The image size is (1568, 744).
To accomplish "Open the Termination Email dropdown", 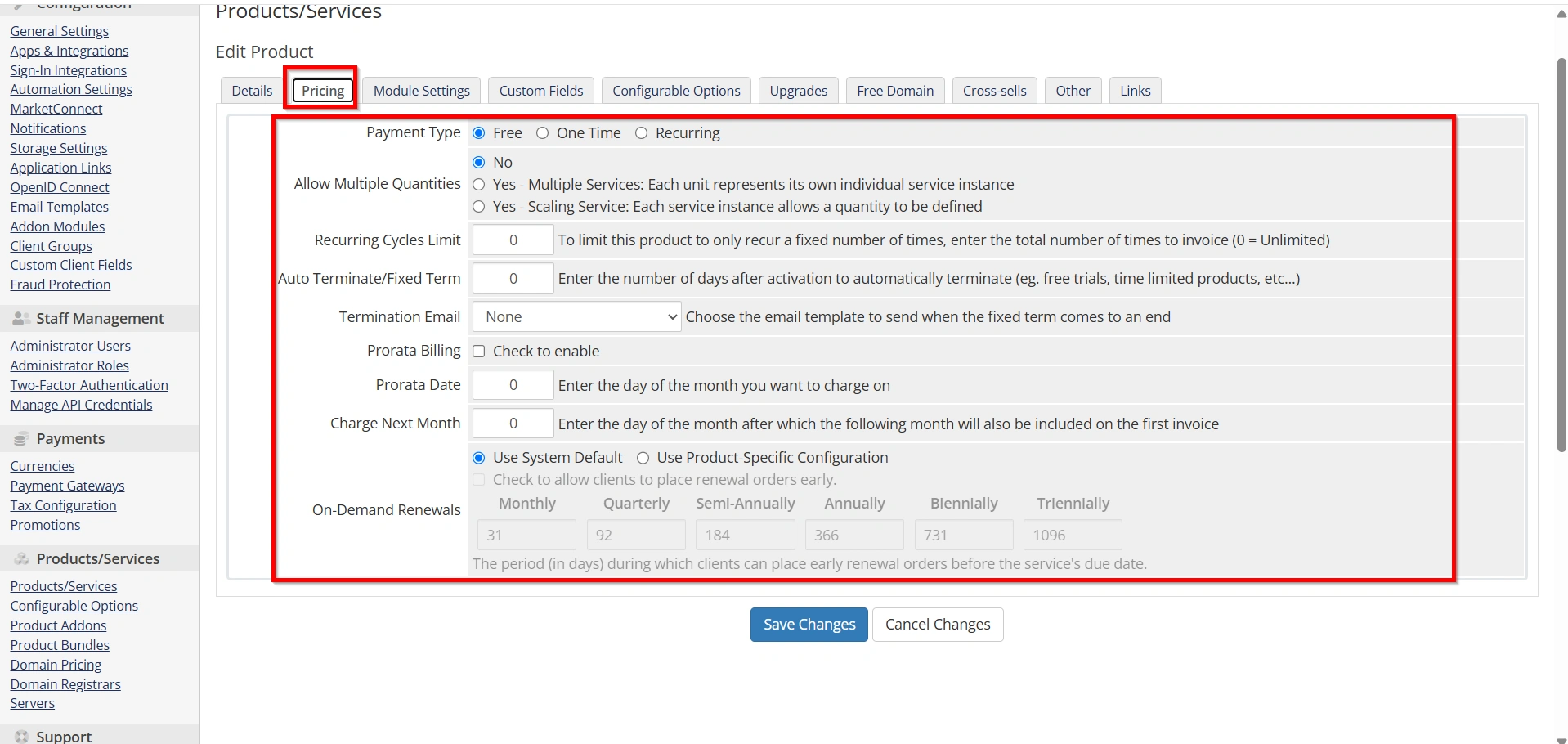I will 576,317.
